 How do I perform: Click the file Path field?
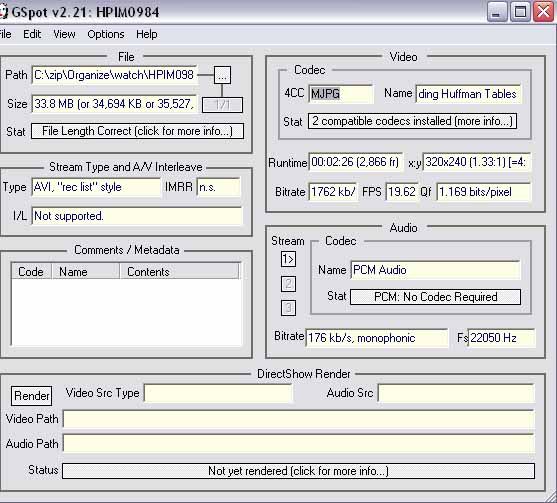click(114, 75)
